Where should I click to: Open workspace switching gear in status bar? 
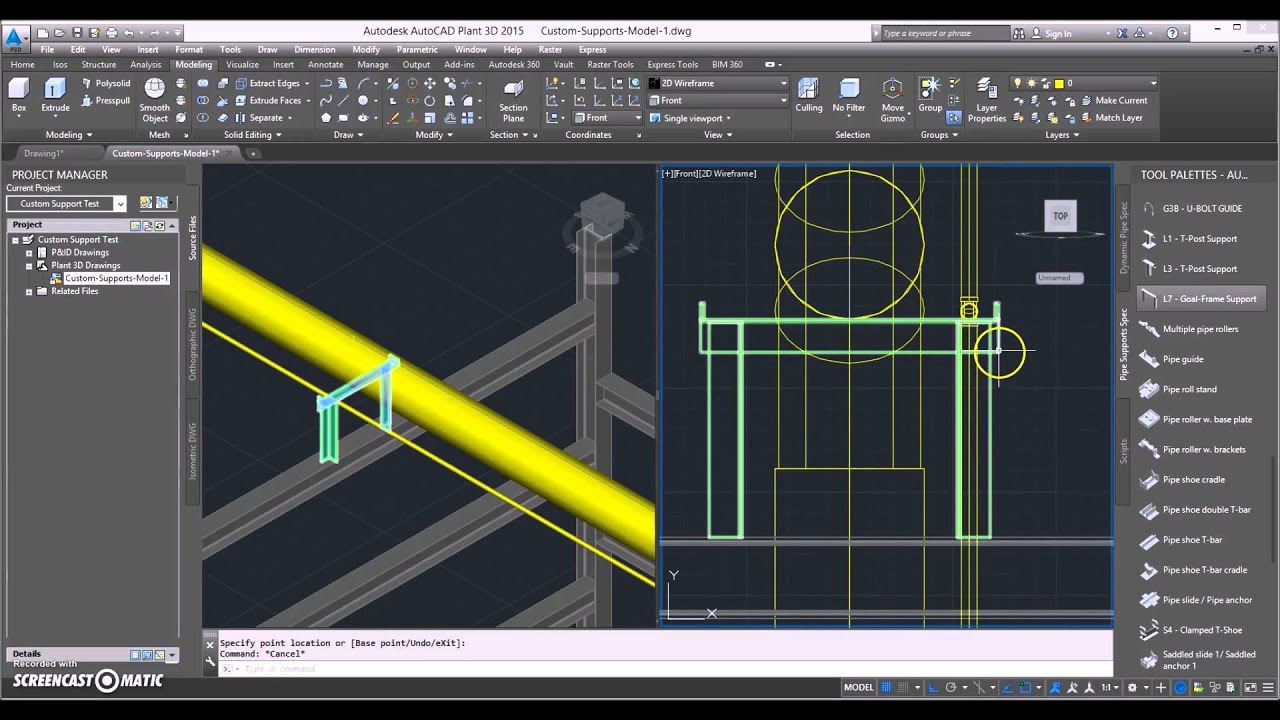click(x=1132, y=687)
